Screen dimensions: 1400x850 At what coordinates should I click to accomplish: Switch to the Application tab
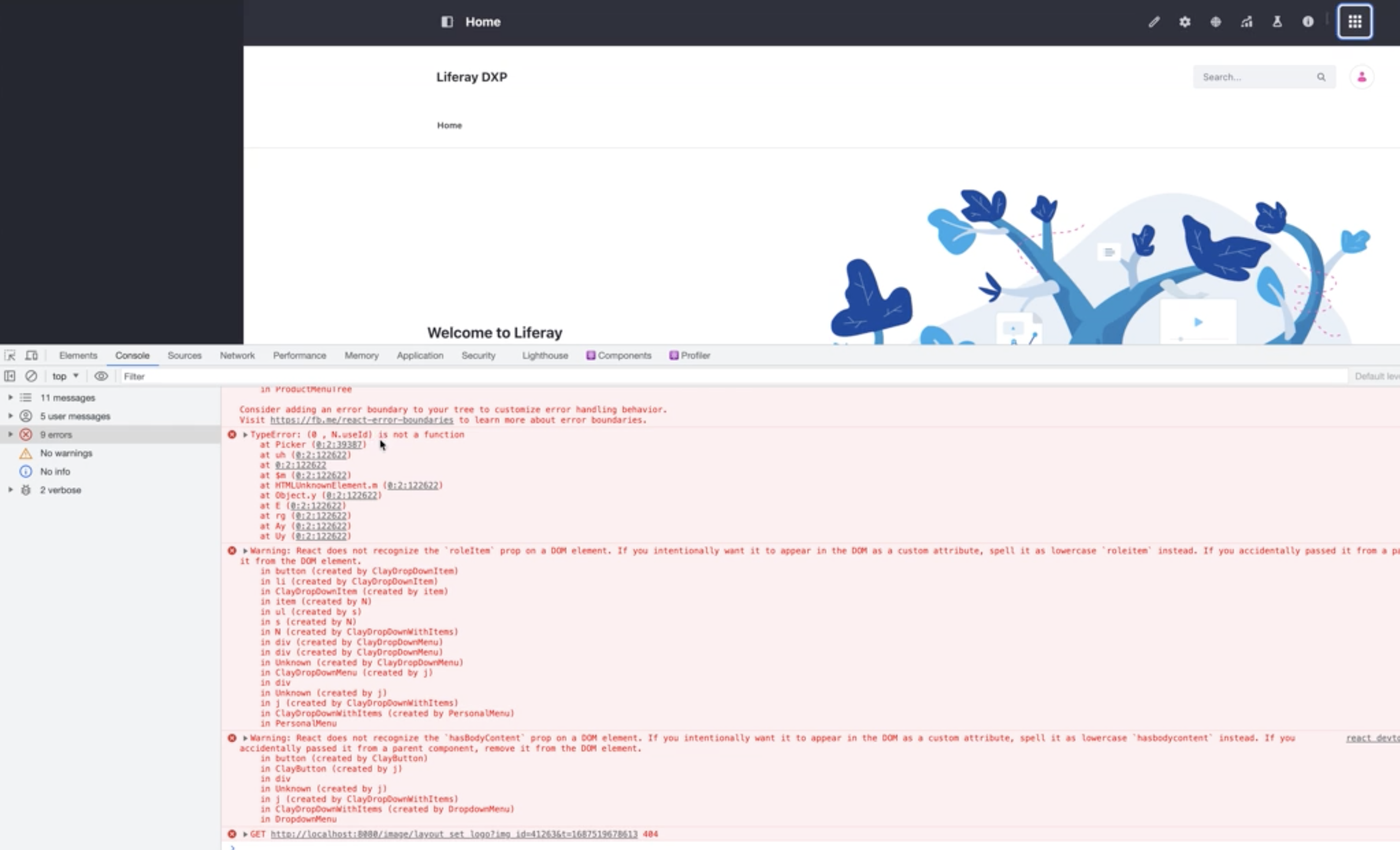tap(420, 355)
